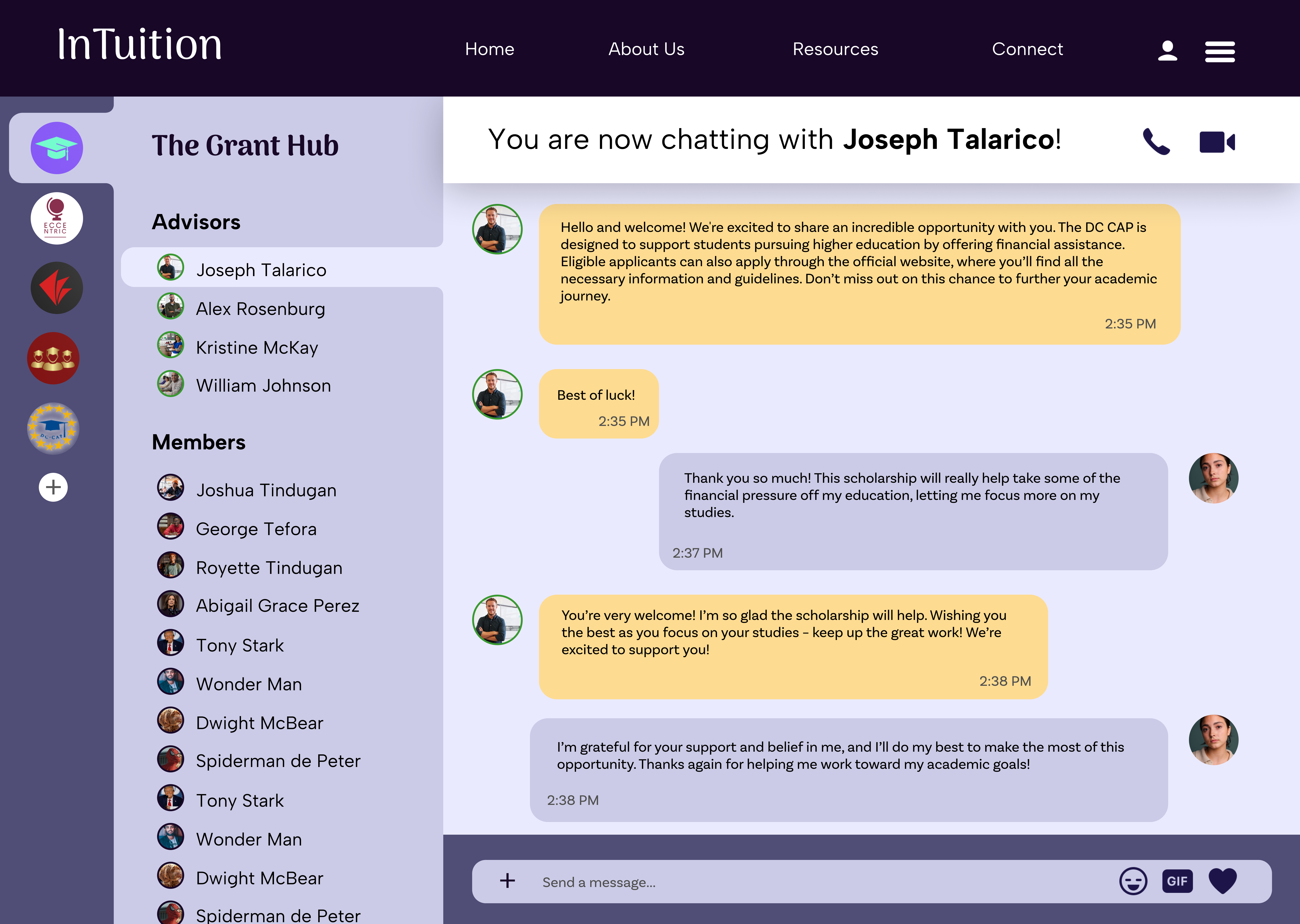Click user avatar beside 'I'm grateful' message
Screen dimensions: 1300x924
pyautogui.click(x=1214, y=740)
